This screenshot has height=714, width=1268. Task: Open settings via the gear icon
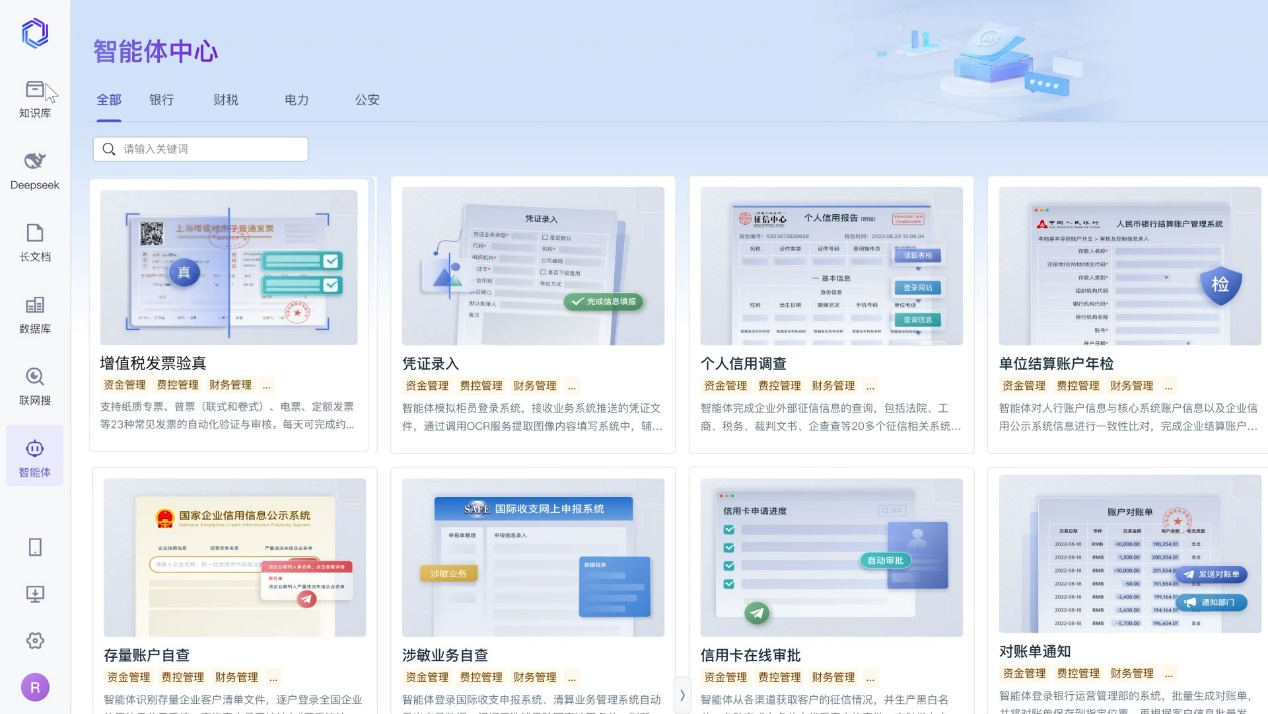pyautogui.click(x=34, y=642)
